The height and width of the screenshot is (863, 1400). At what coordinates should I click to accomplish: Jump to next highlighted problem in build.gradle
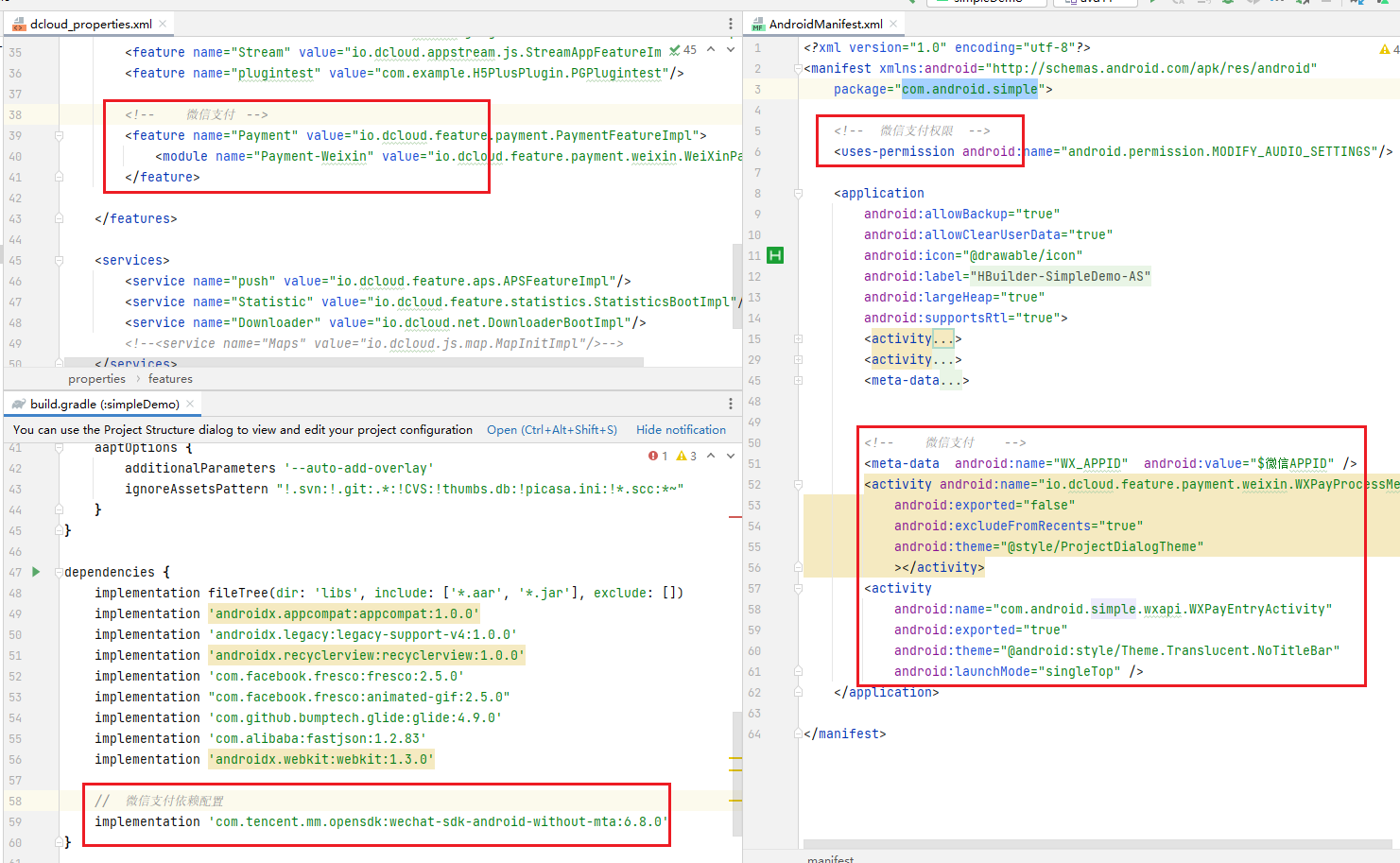click(x=730, y=456)
